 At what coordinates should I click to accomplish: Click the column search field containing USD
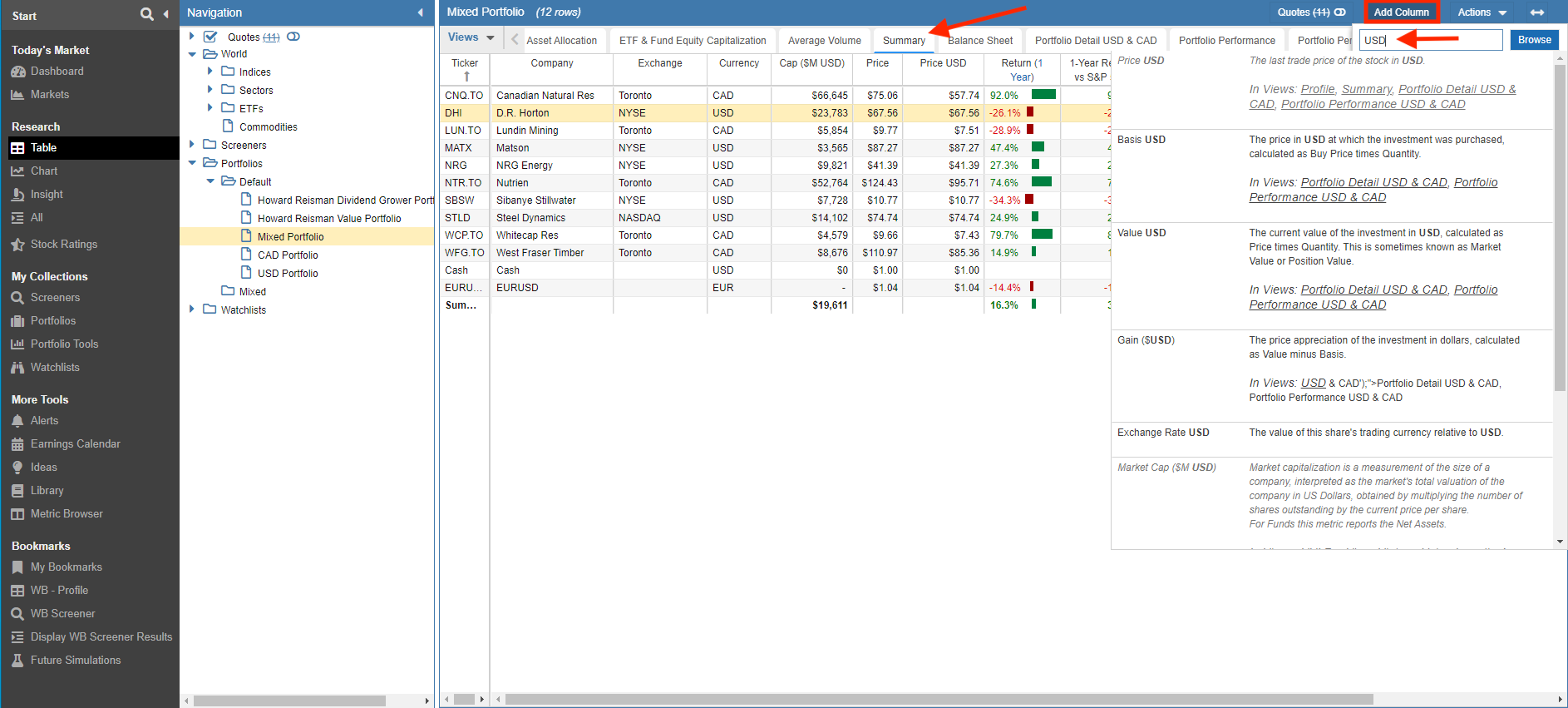[1431, 40]
